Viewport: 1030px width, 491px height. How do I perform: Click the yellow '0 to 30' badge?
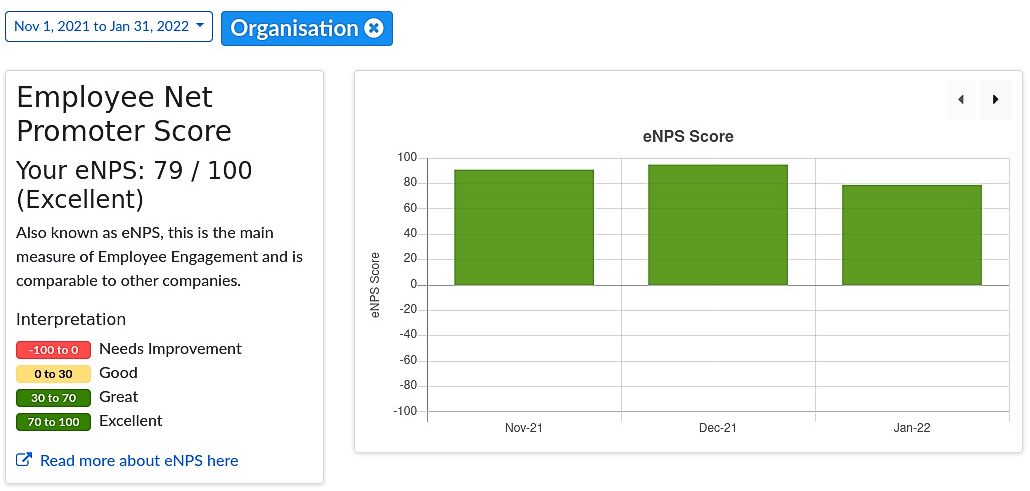[x=54, y=374]
